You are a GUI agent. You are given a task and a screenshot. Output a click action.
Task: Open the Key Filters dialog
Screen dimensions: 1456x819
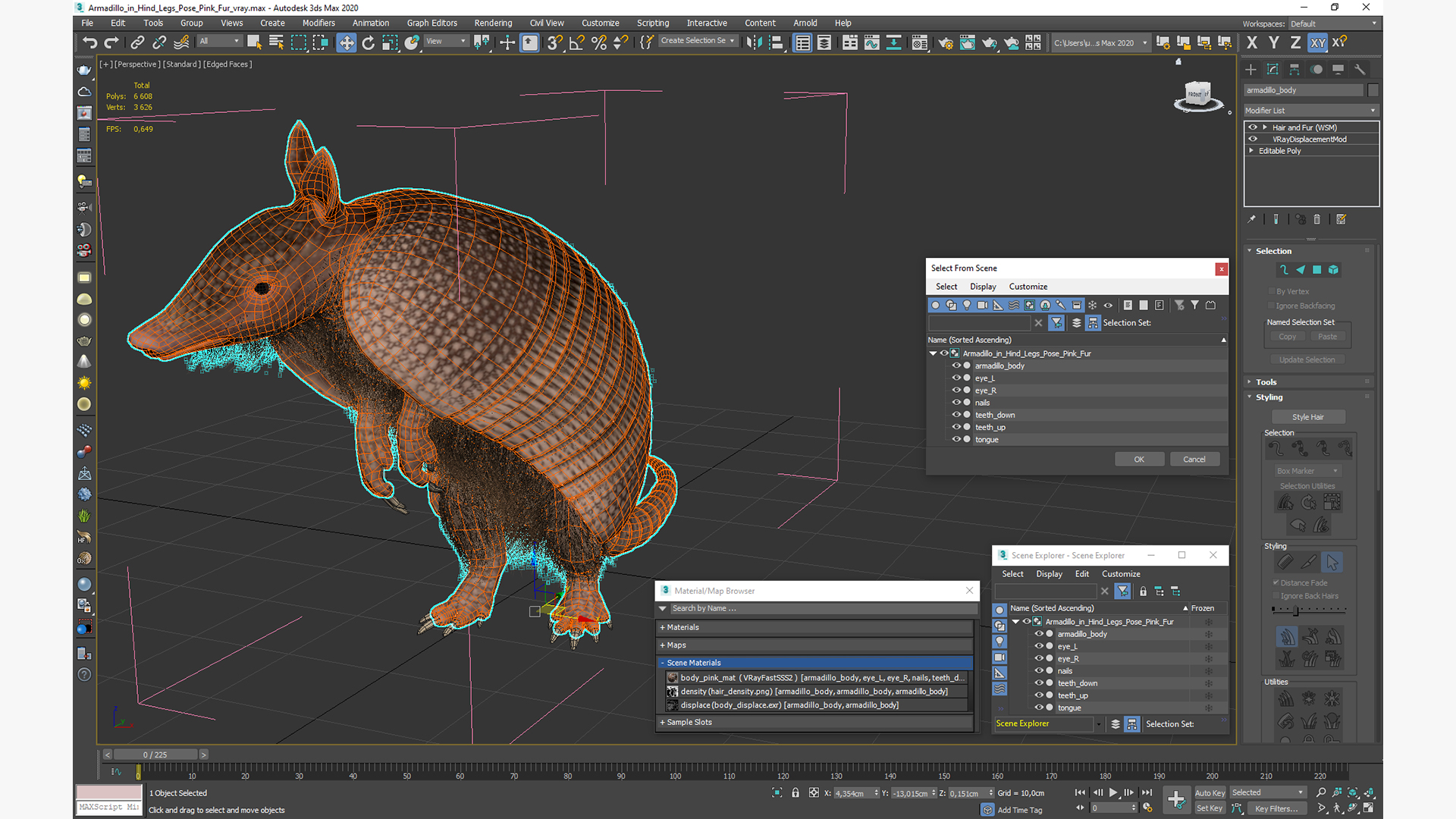coord(1276,808)
